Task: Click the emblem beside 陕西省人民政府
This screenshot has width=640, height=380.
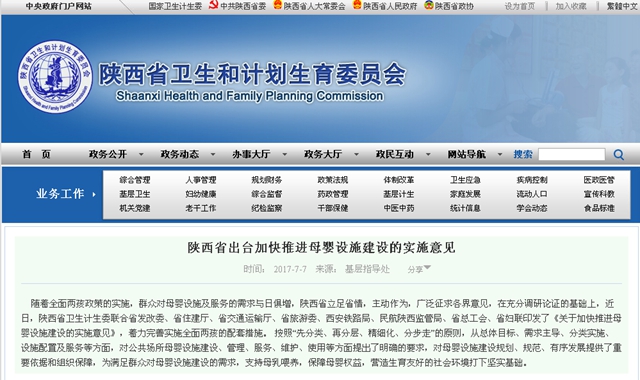Action: pyautogui.click(x=357, y=5)
